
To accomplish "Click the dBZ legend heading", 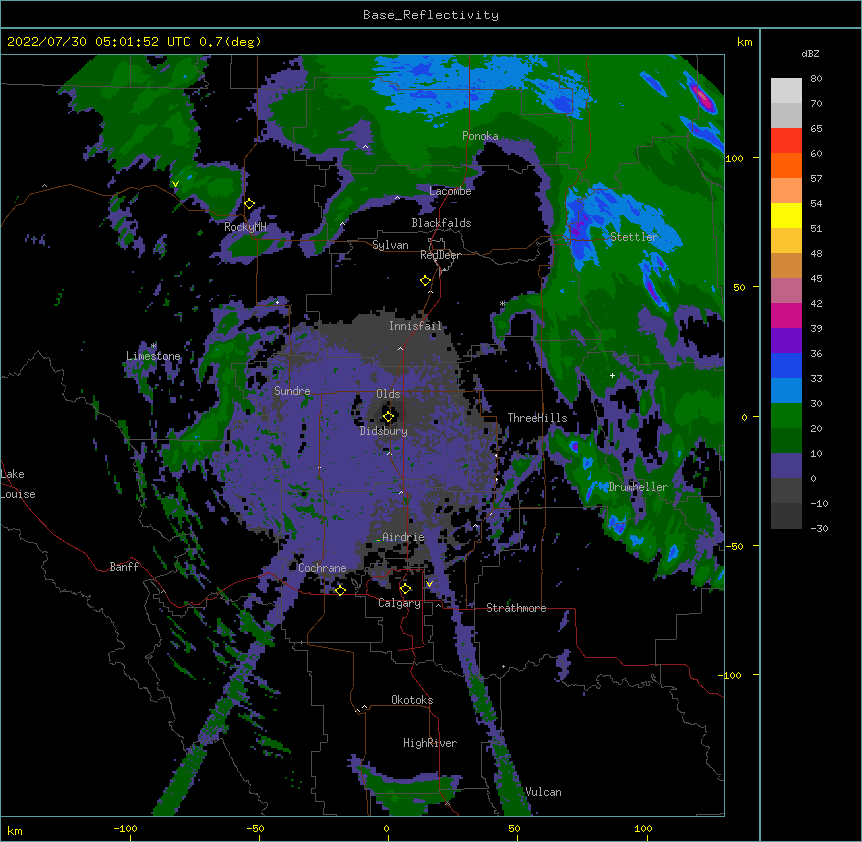I will [810, 54].
